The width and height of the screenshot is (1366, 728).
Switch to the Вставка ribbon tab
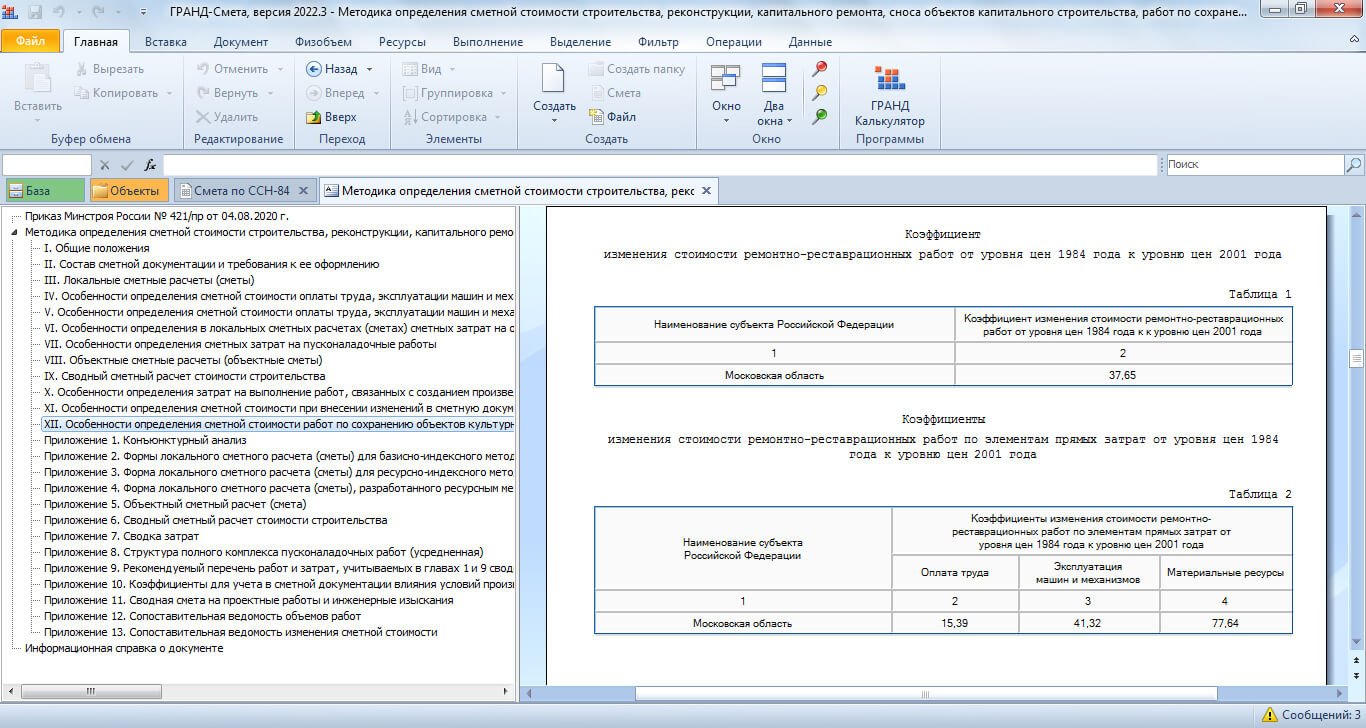point(166,42)
